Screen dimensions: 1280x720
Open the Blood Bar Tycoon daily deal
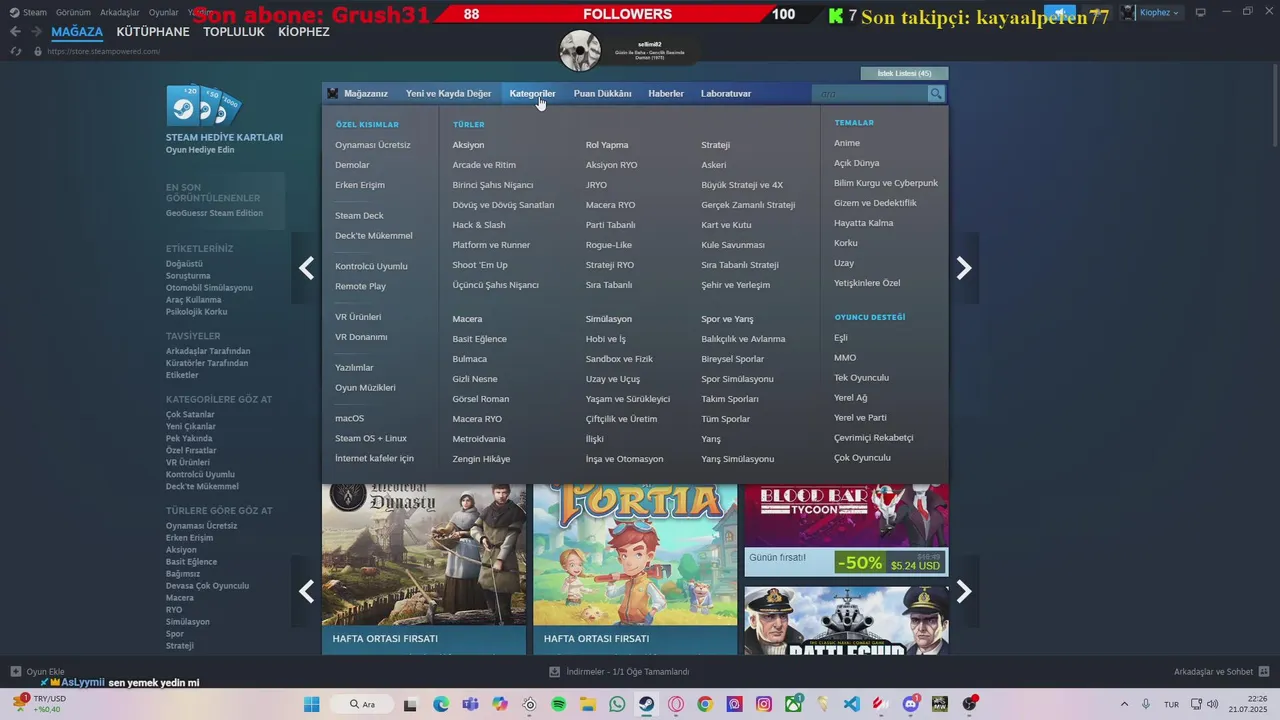click(x=846, y=530)
